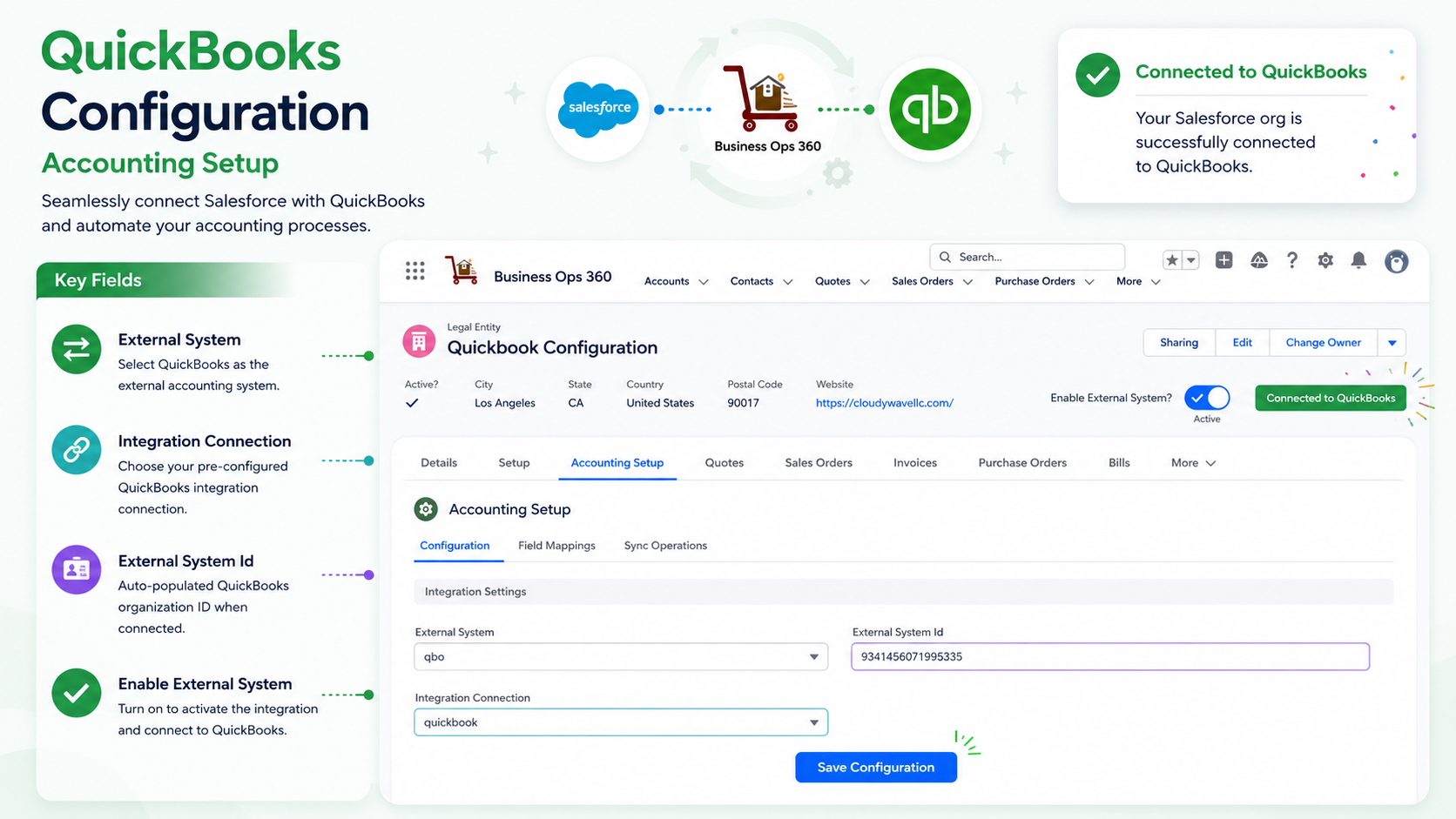Expand the More record tabs menu
Screen dimensions: 1456x819
tap(1193, 463)
